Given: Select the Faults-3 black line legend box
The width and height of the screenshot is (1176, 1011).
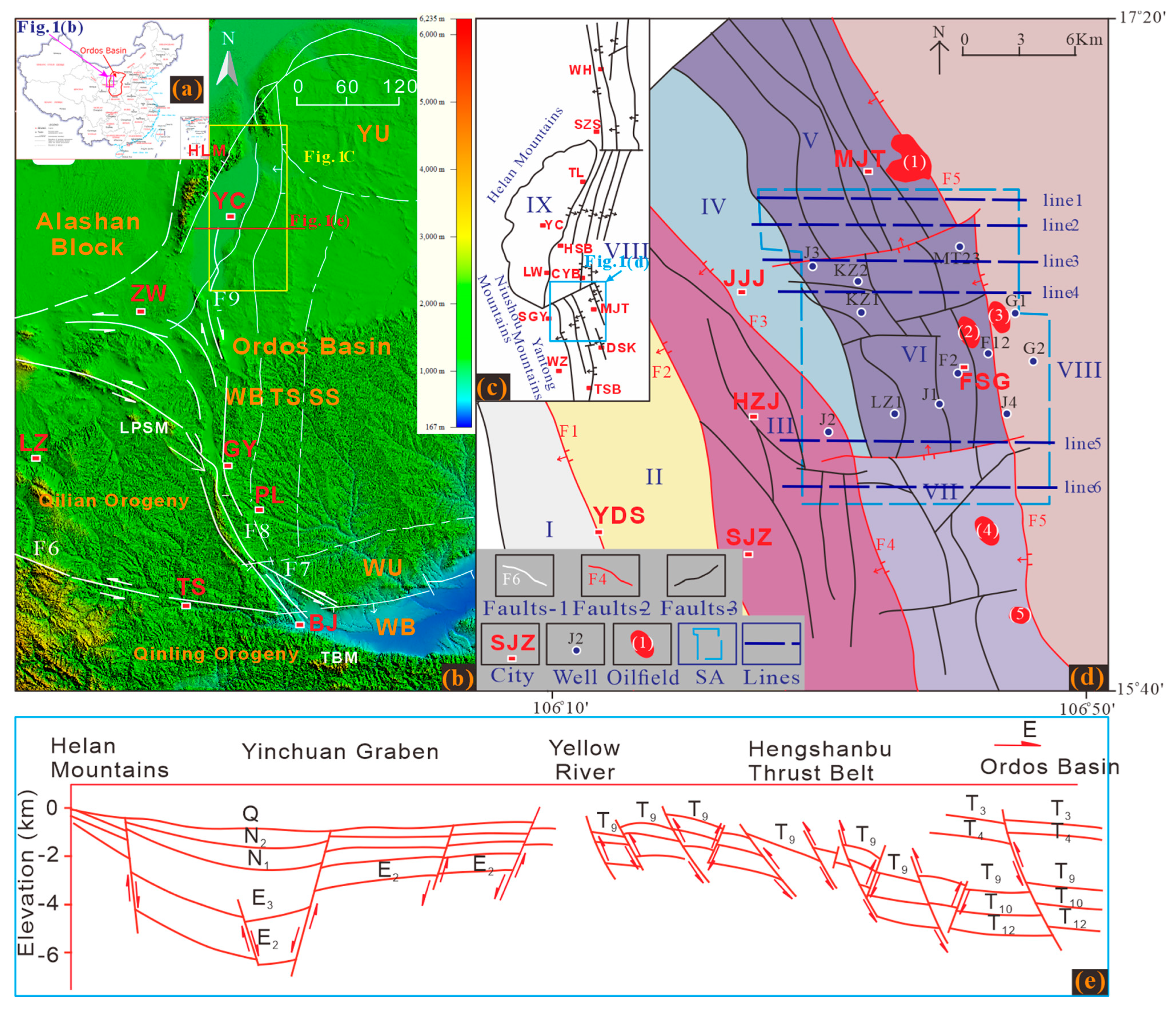Looking at the screenshot, I should point(696,575).
